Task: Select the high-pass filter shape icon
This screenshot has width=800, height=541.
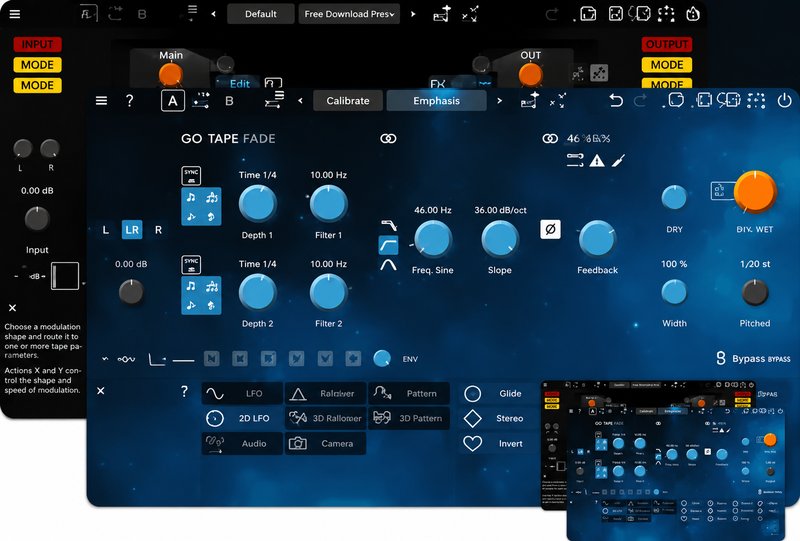Action: point(388,245)
